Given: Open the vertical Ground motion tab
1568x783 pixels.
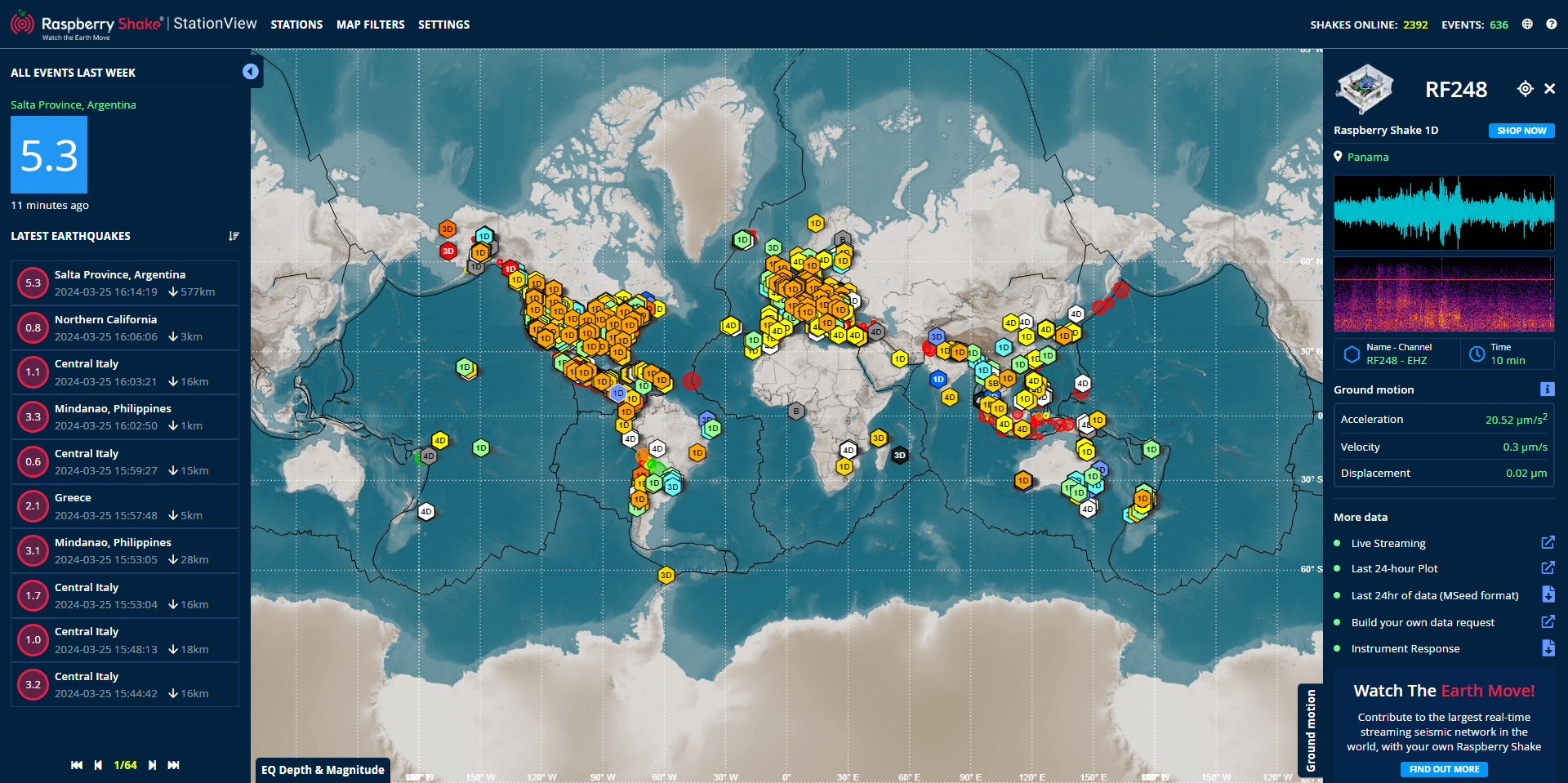Looking at the screenshot, I should coord(1310,730).
